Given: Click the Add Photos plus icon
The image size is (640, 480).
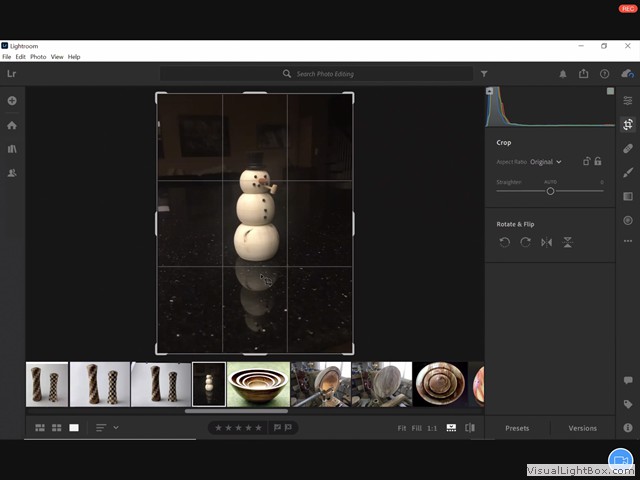Looking at the screenshot, I should coord(12,101).
